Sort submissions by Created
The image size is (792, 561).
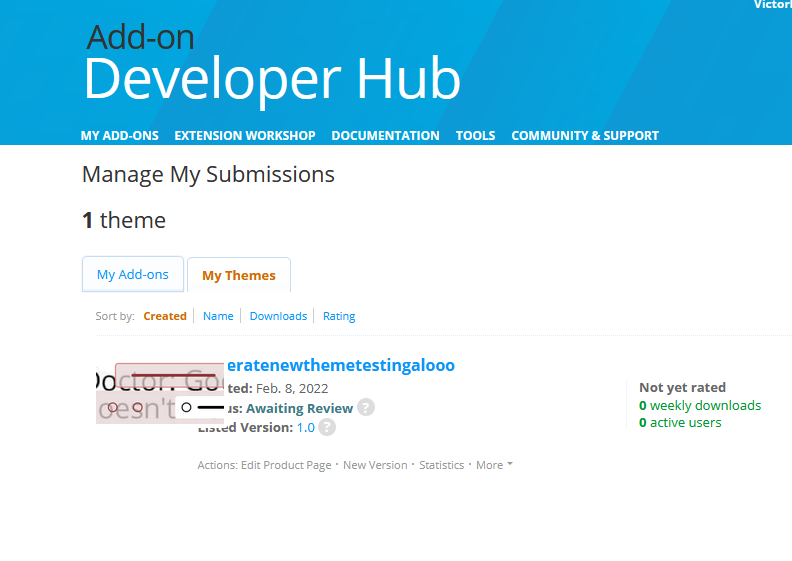(165, 316)
